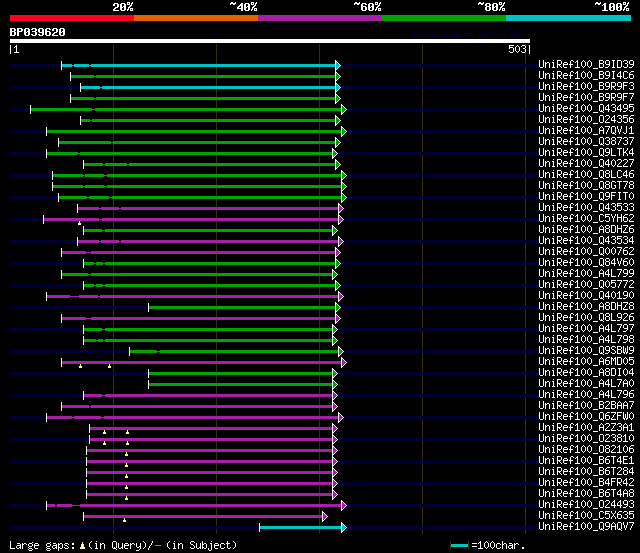Click the yellow query-gap marker under UniRef100_C5YH62

click(80, 223)
